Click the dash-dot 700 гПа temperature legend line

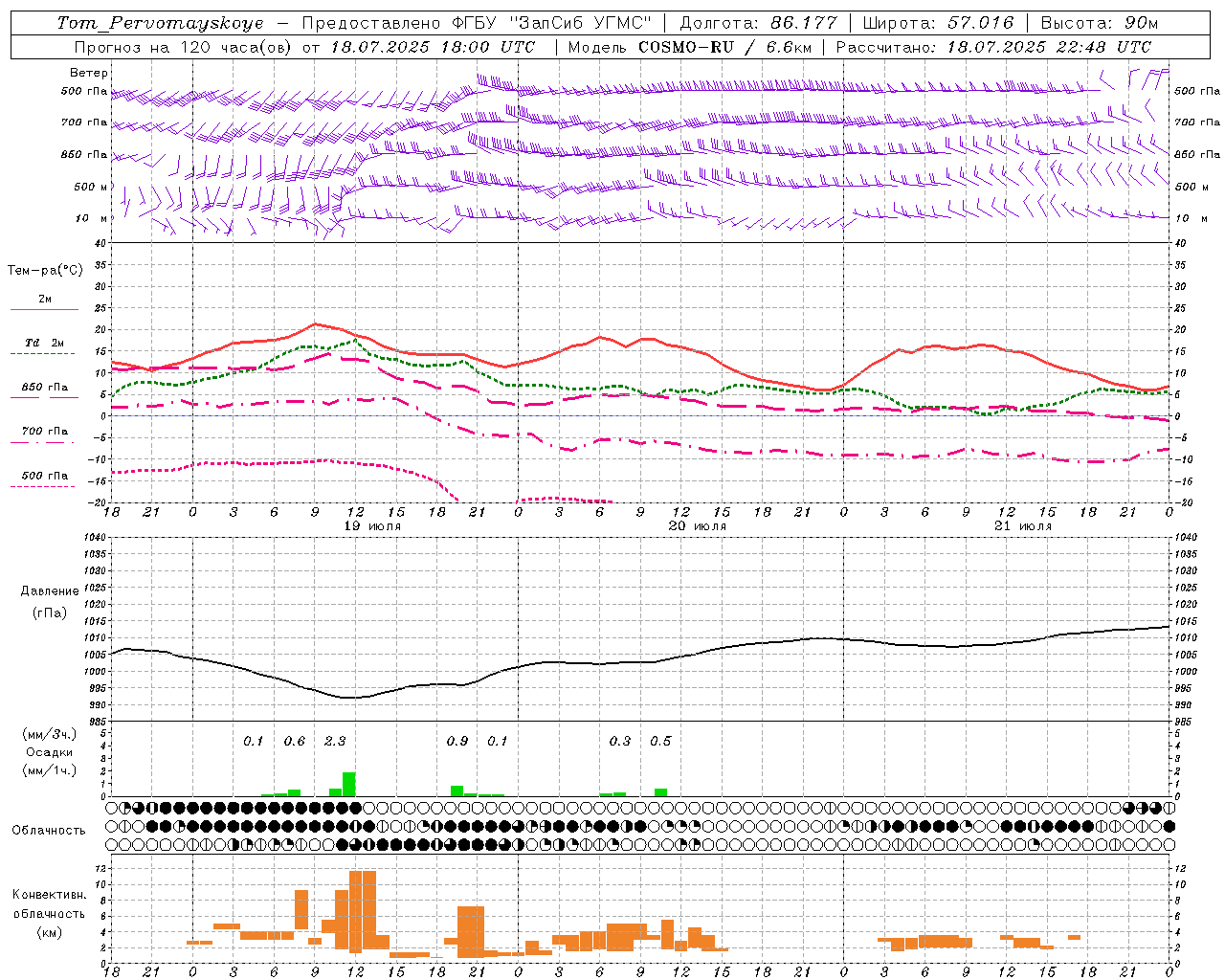(x=42, y=442)
